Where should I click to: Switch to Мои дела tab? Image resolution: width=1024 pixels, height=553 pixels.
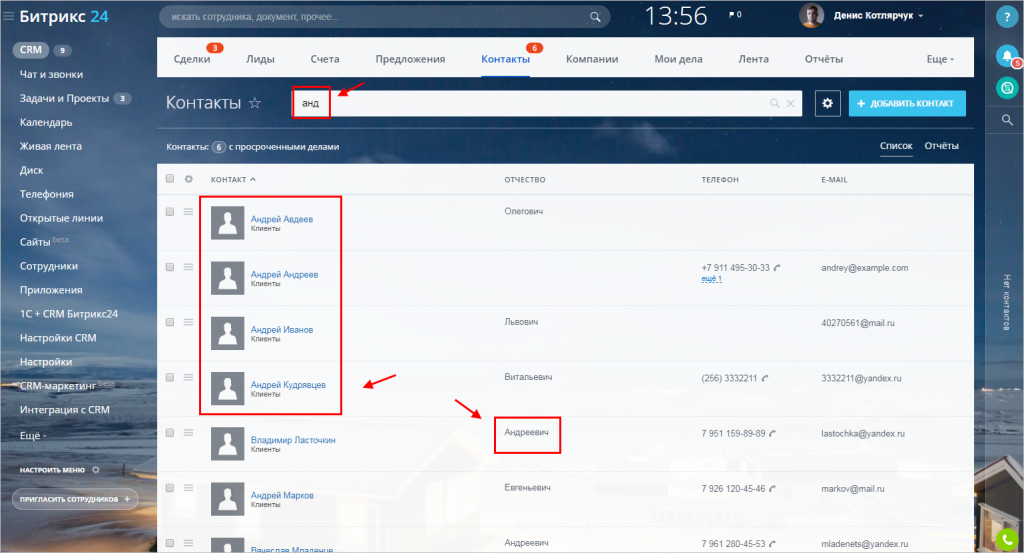click(679, 59)
